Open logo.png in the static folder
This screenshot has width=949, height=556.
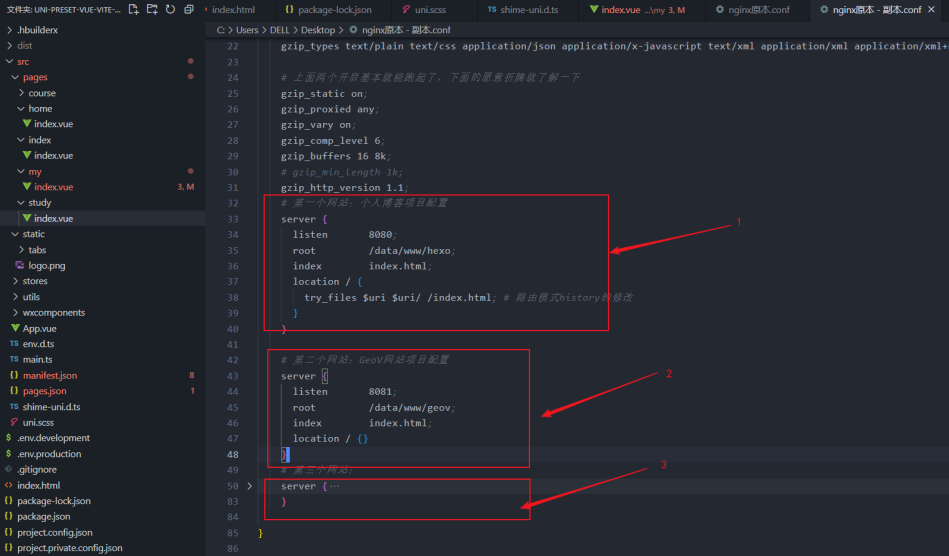point(46,266)
